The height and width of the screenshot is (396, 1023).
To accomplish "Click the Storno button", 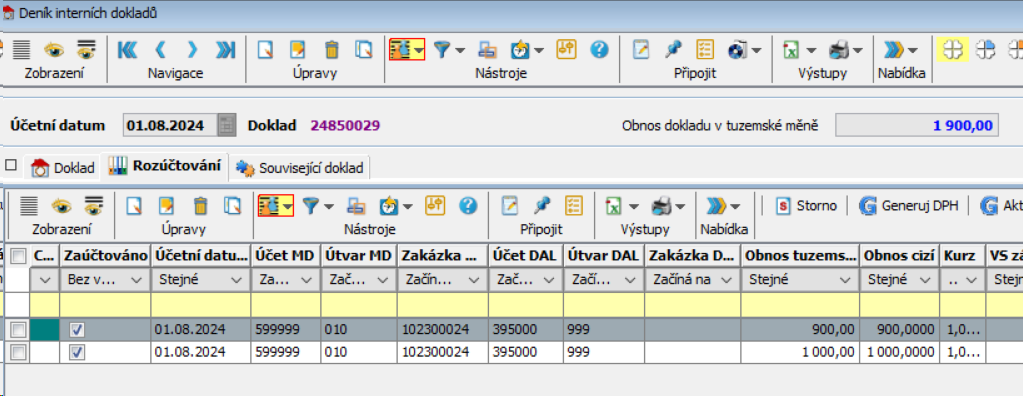I will coord(806,206).
